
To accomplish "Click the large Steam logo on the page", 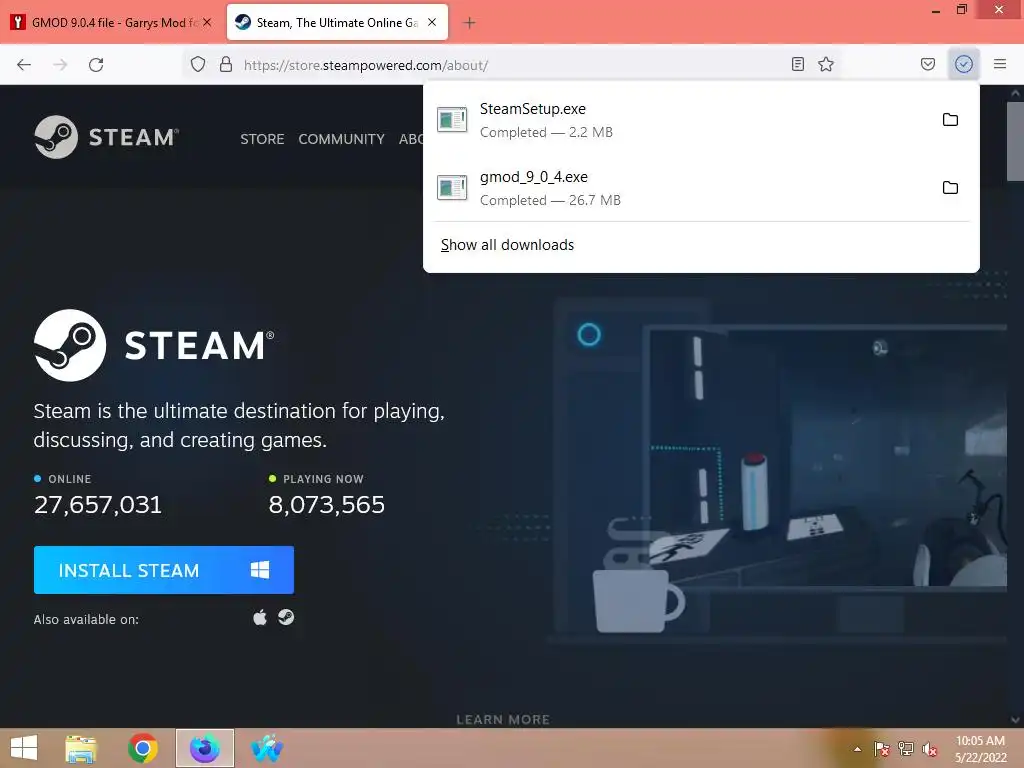I will pos(154,345).
